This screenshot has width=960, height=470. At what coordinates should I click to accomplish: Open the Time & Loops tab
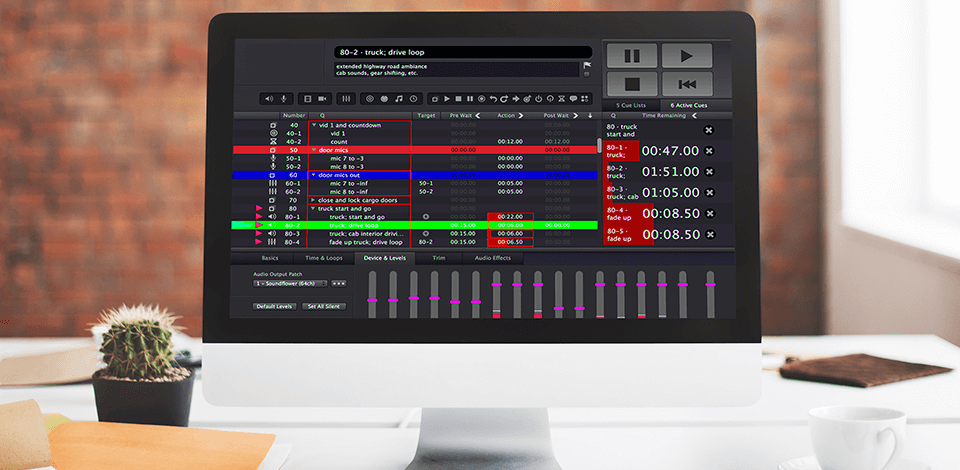(324, 258)
